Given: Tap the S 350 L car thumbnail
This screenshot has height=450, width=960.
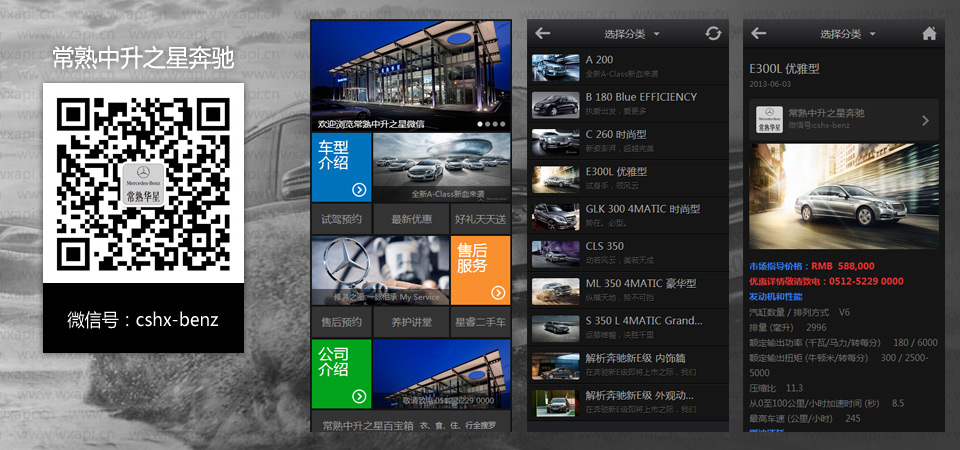Looking at the screenshot, I should point(555,329).
